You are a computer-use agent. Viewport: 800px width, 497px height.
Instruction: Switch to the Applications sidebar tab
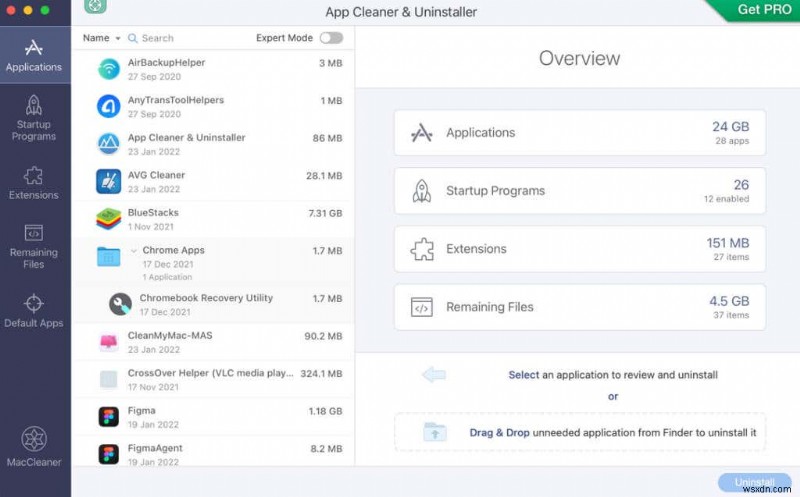pyautogui.click(x=34, y=56)
